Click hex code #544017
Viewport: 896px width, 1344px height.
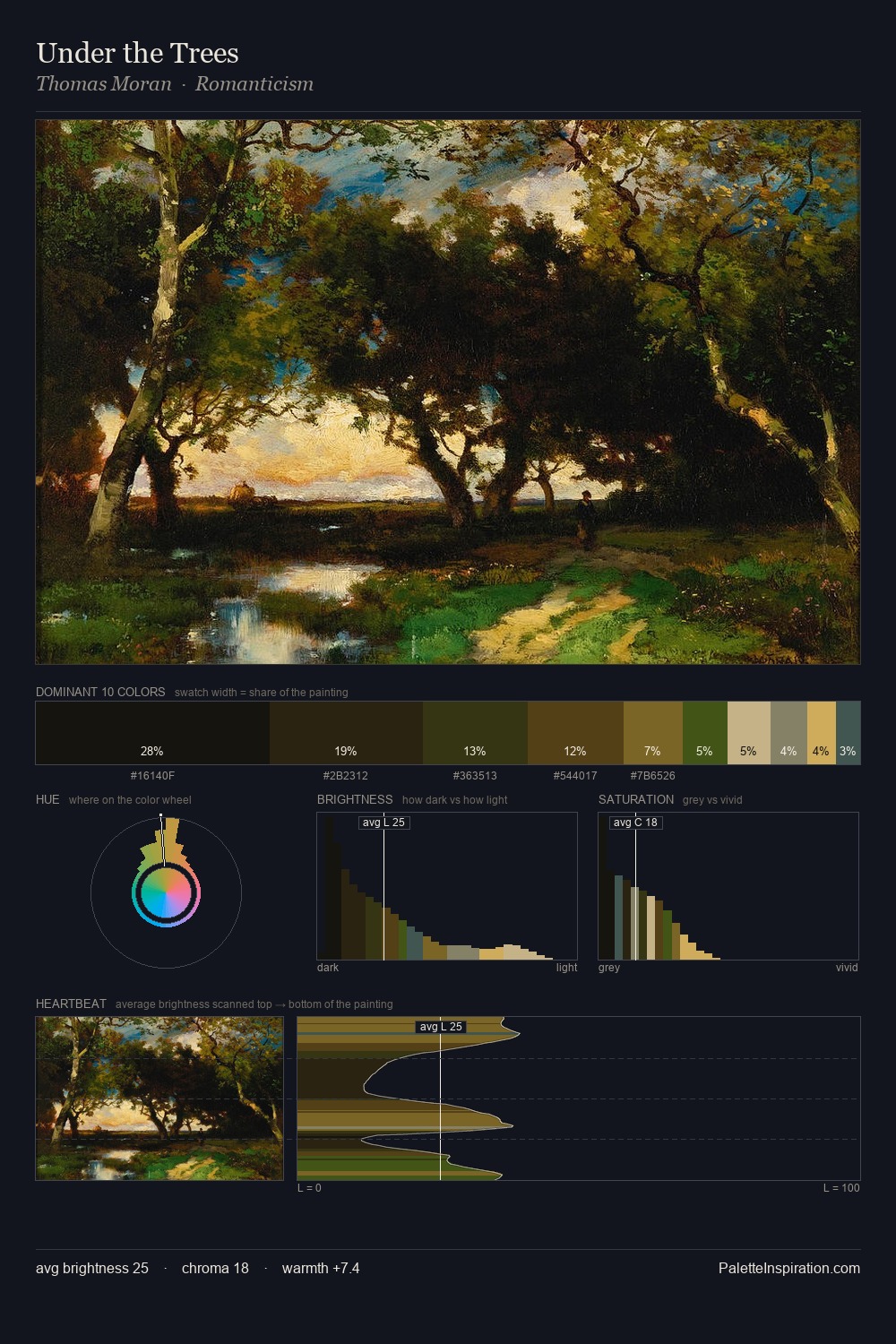pyautogui.click(x=575, y=776)
